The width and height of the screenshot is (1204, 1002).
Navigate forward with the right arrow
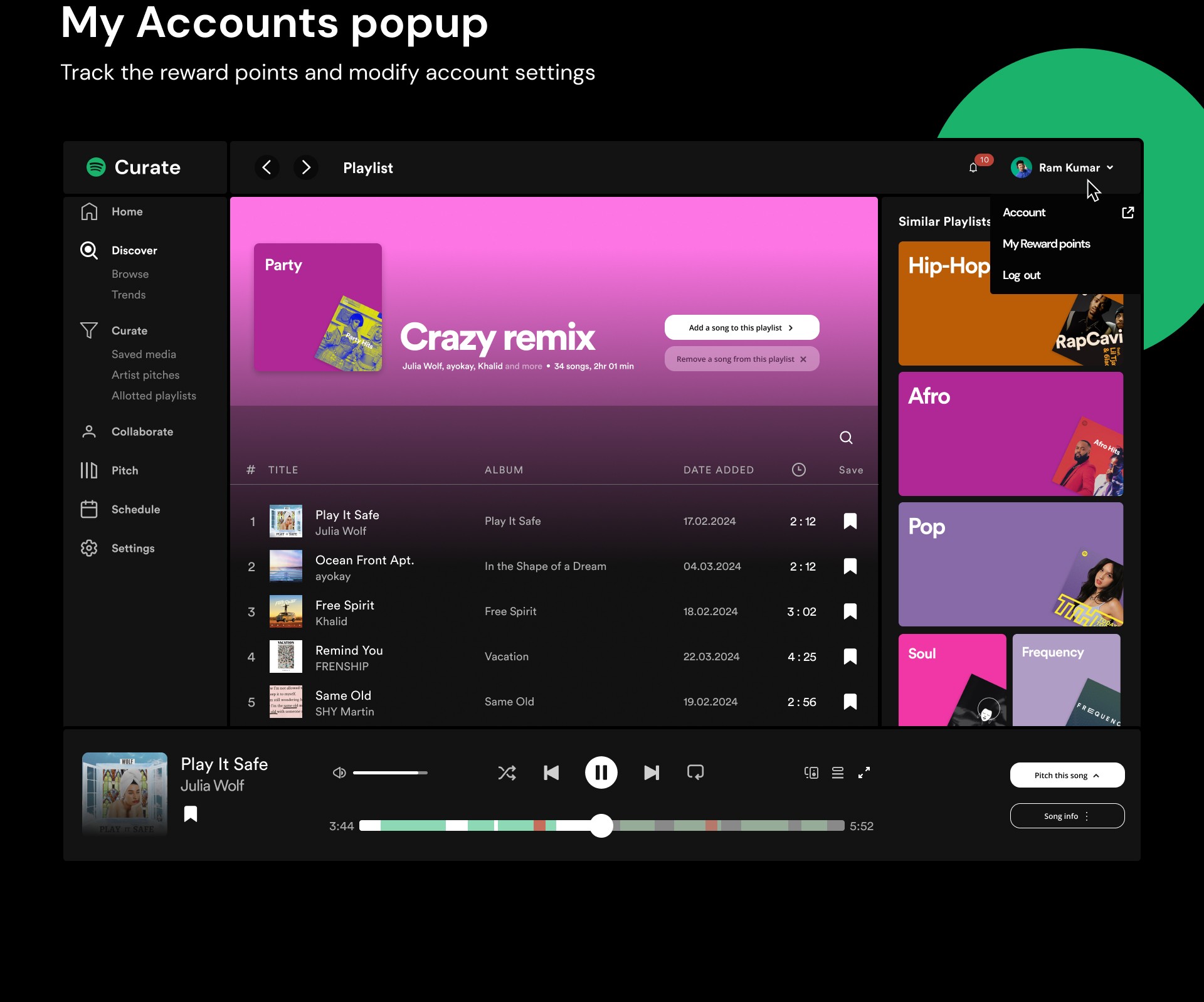tap(306, 167)
